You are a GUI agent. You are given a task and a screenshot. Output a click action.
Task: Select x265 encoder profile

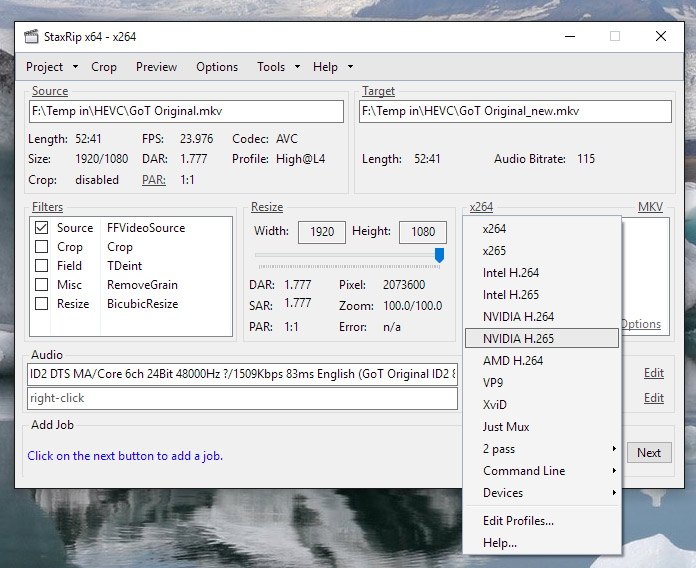pos(542,251)
